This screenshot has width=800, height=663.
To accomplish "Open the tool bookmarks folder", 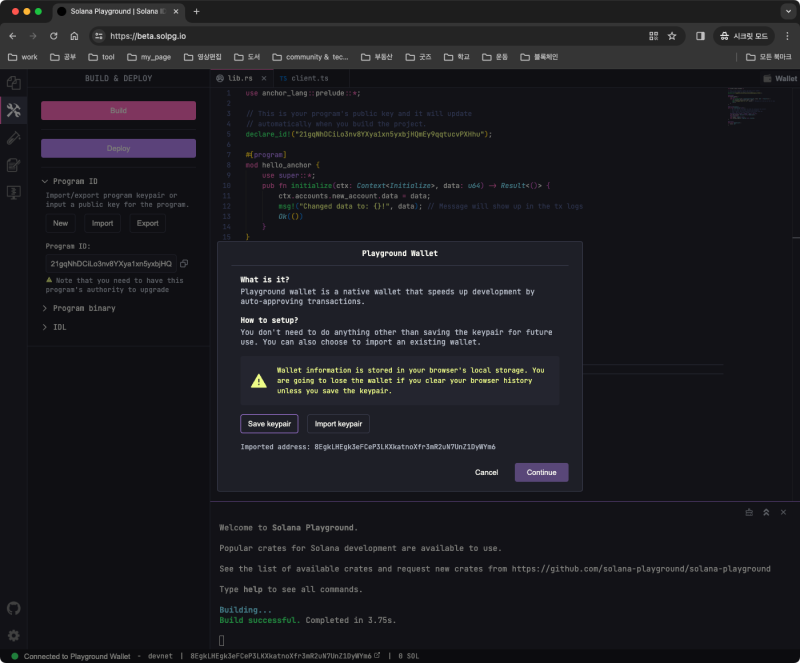I will pos(102,57).
